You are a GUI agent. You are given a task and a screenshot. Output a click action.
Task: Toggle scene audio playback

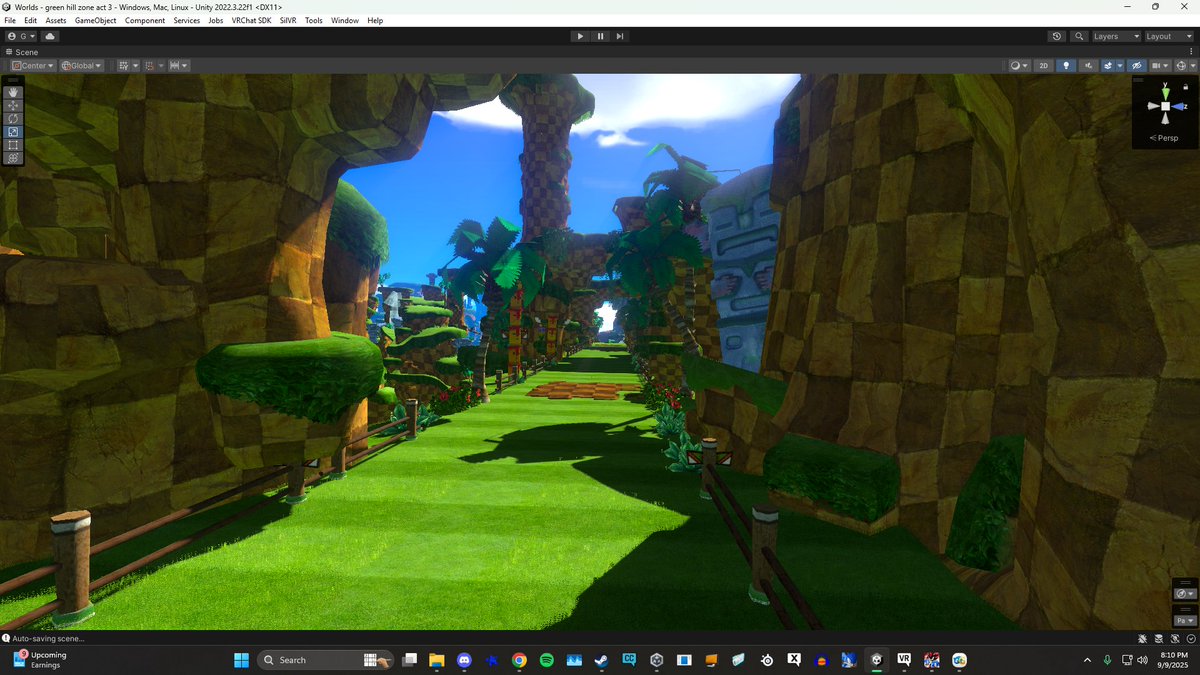[1088, 65]
